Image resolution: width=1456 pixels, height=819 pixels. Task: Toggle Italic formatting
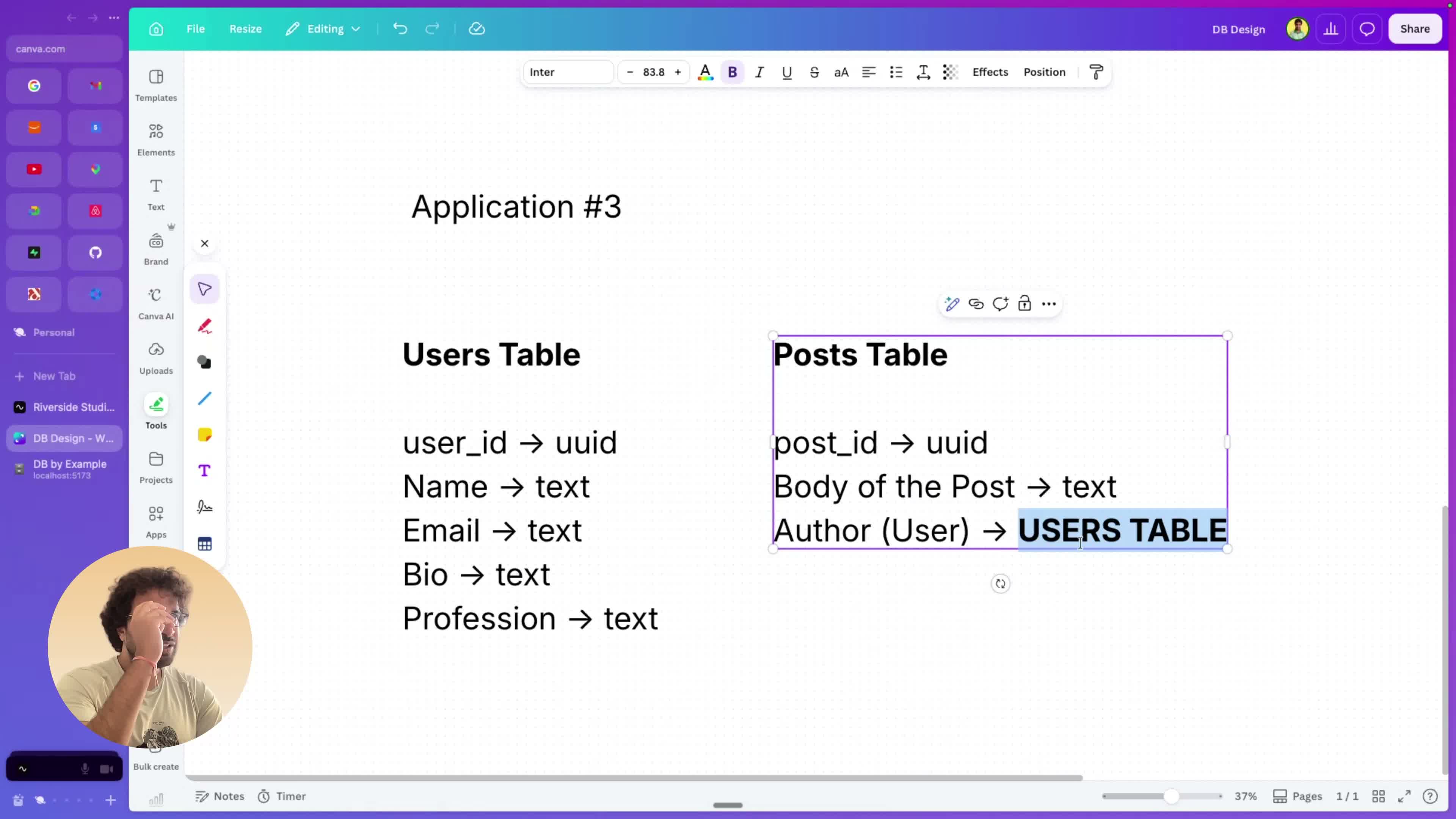click(x=759, y=72)
